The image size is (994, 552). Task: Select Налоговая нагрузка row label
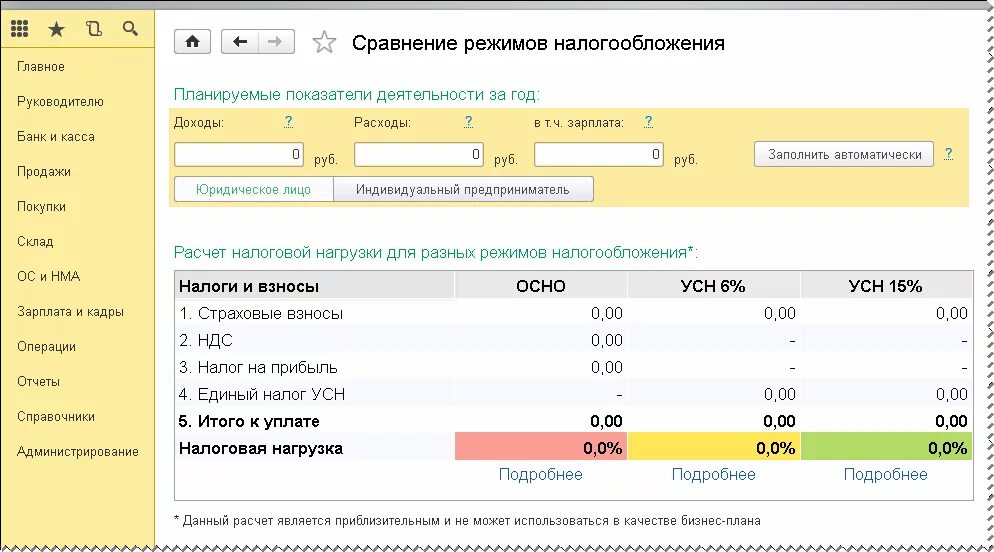(261, 448)
